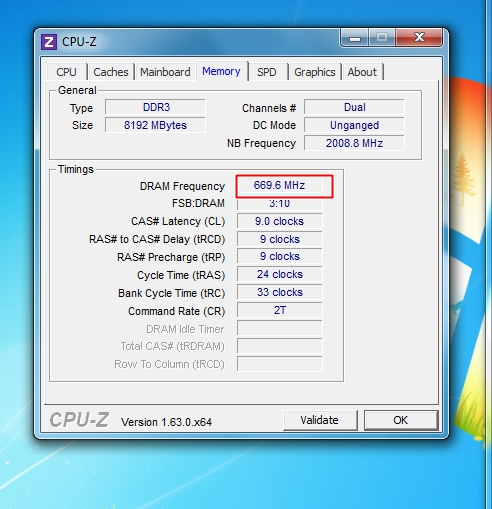Viewport: 492px width, 509px height.
Task: Switch to the CPU tab
Action: [66, 72]
